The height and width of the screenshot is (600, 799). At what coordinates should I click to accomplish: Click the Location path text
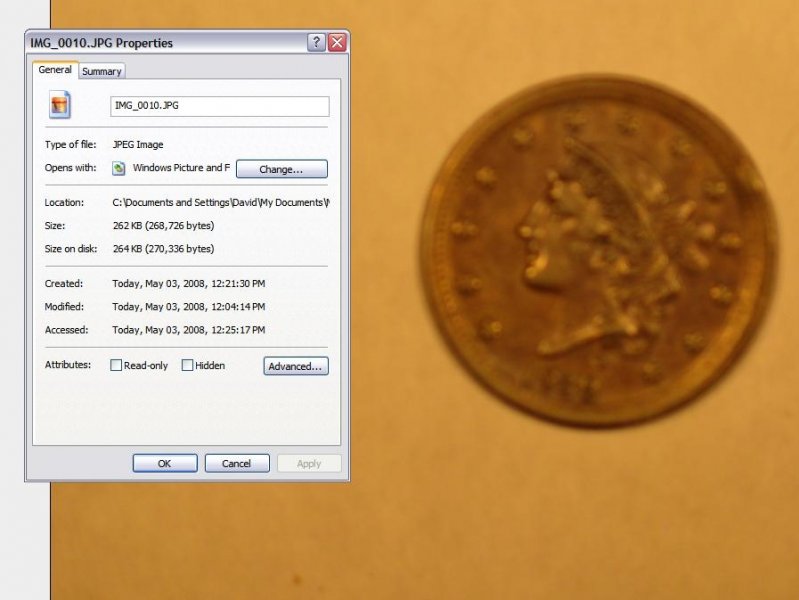click(x=221, y=202)
